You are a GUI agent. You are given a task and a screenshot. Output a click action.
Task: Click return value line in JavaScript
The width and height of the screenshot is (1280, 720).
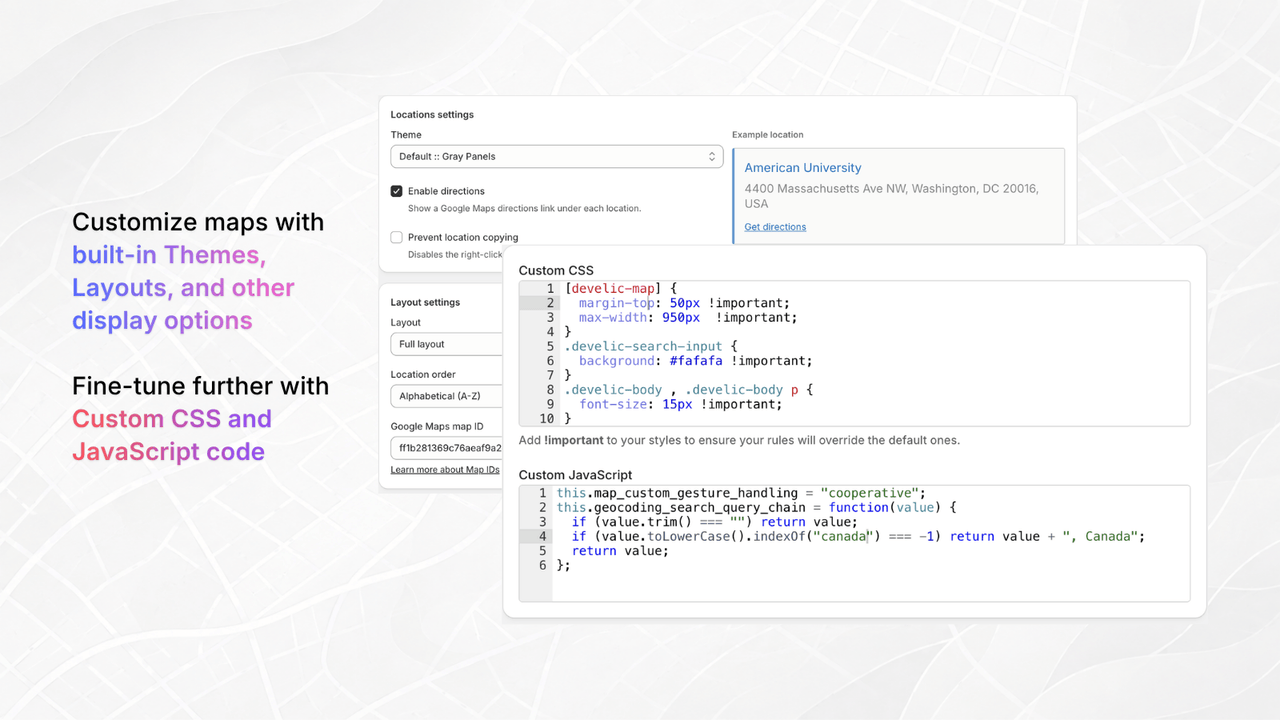pos(620,551)
